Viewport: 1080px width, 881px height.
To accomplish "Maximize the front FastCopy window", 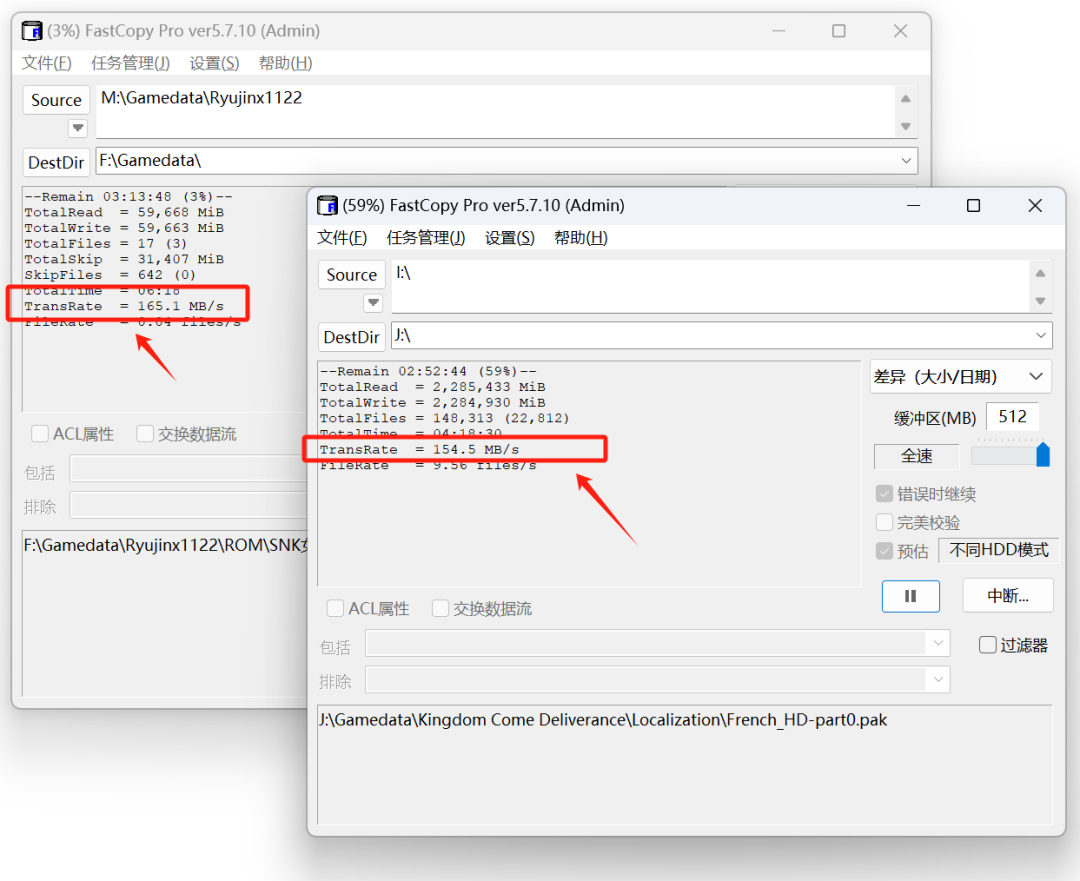I will 973,205.
